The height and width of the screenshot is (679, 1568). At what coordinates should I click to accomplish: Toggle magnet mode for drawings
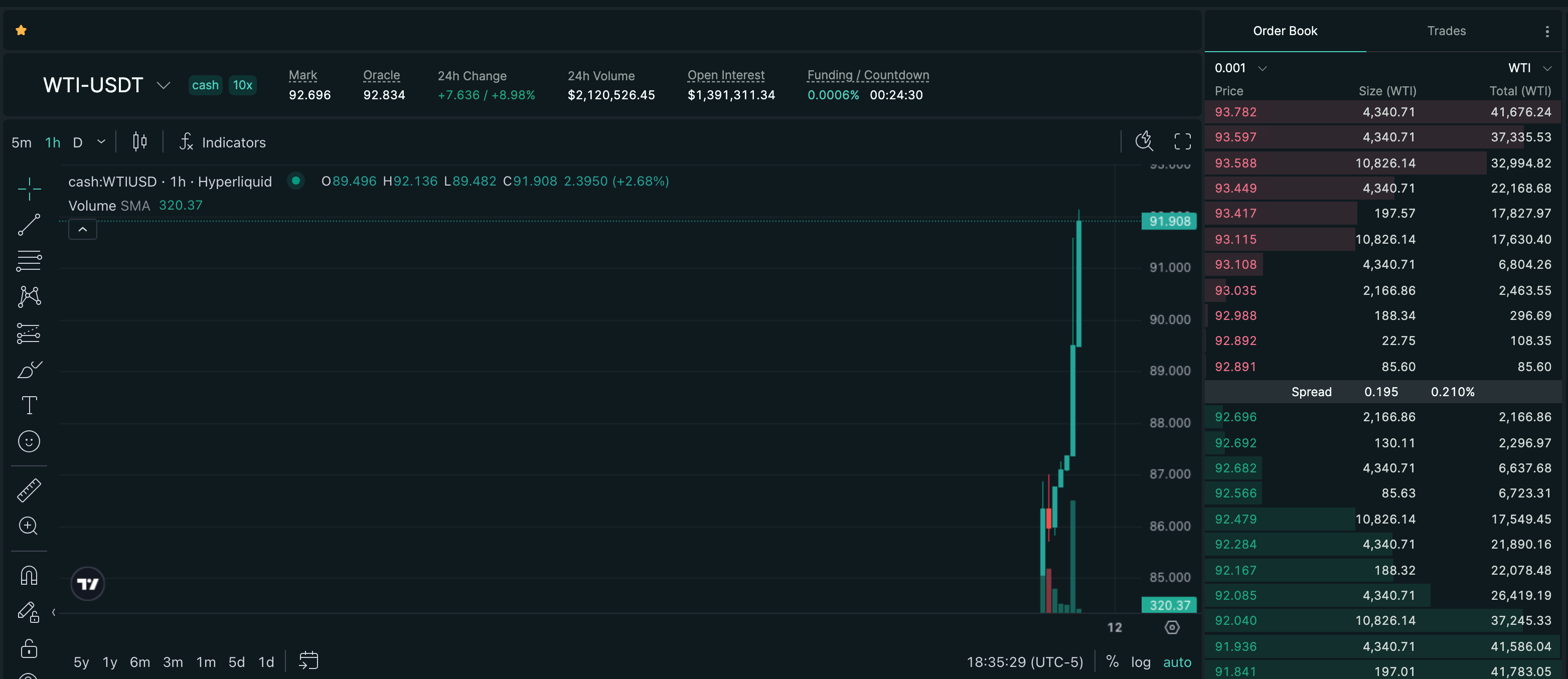[29, 575]
